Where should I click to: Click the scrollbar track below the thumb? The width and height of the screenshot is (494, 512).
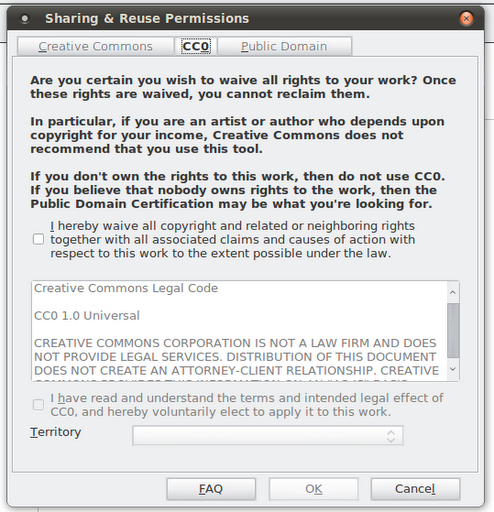click(453, 360)
